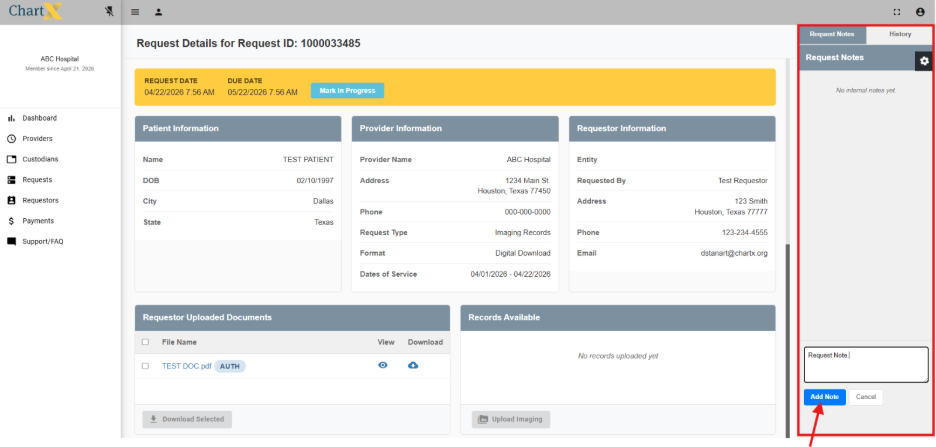The width and height of the screenshot is (936, 447).
Task: Open Support/FAQ from the sidebar
Action: click(x=43, y=241)
